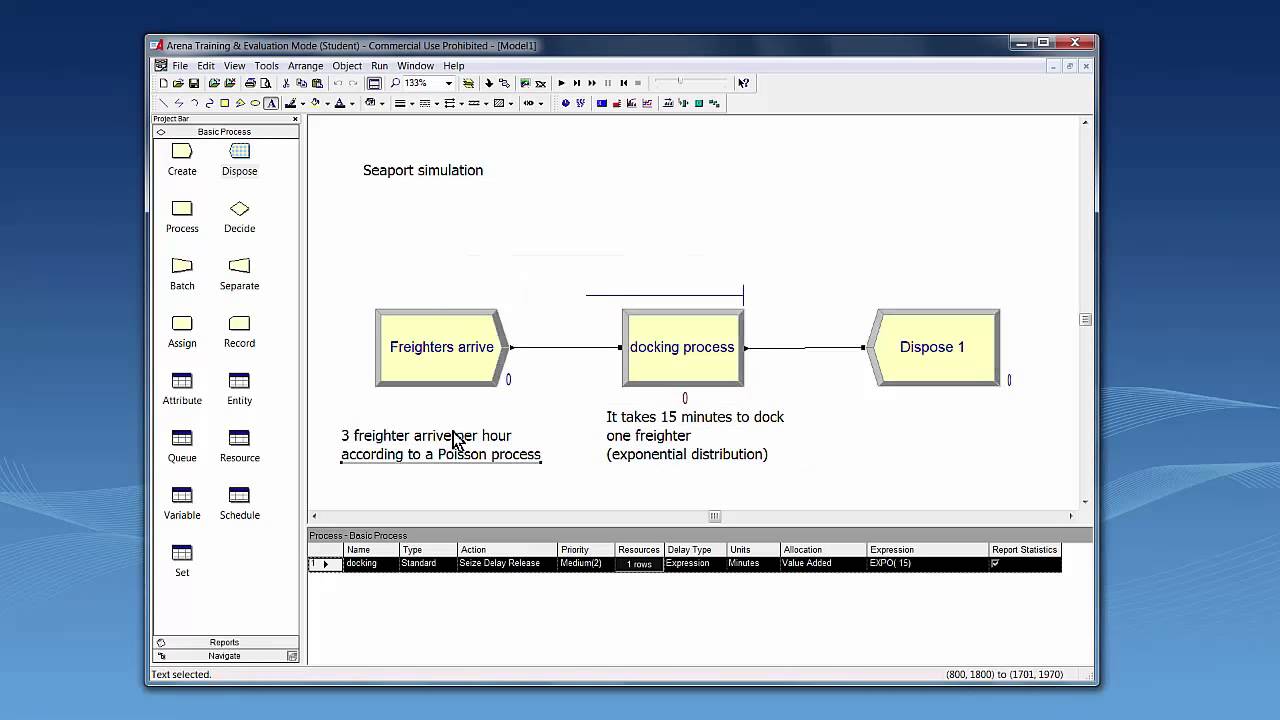The width and height of the screenshot is (1280, 720).
Task: Click the Paste clipboard icon
Action: coord(317,83)
